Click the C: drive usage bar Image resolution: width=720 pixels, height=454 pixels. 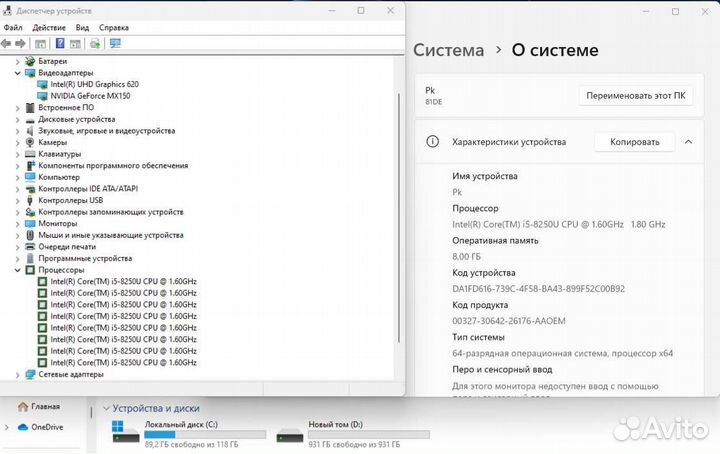(x=205, y=434)
